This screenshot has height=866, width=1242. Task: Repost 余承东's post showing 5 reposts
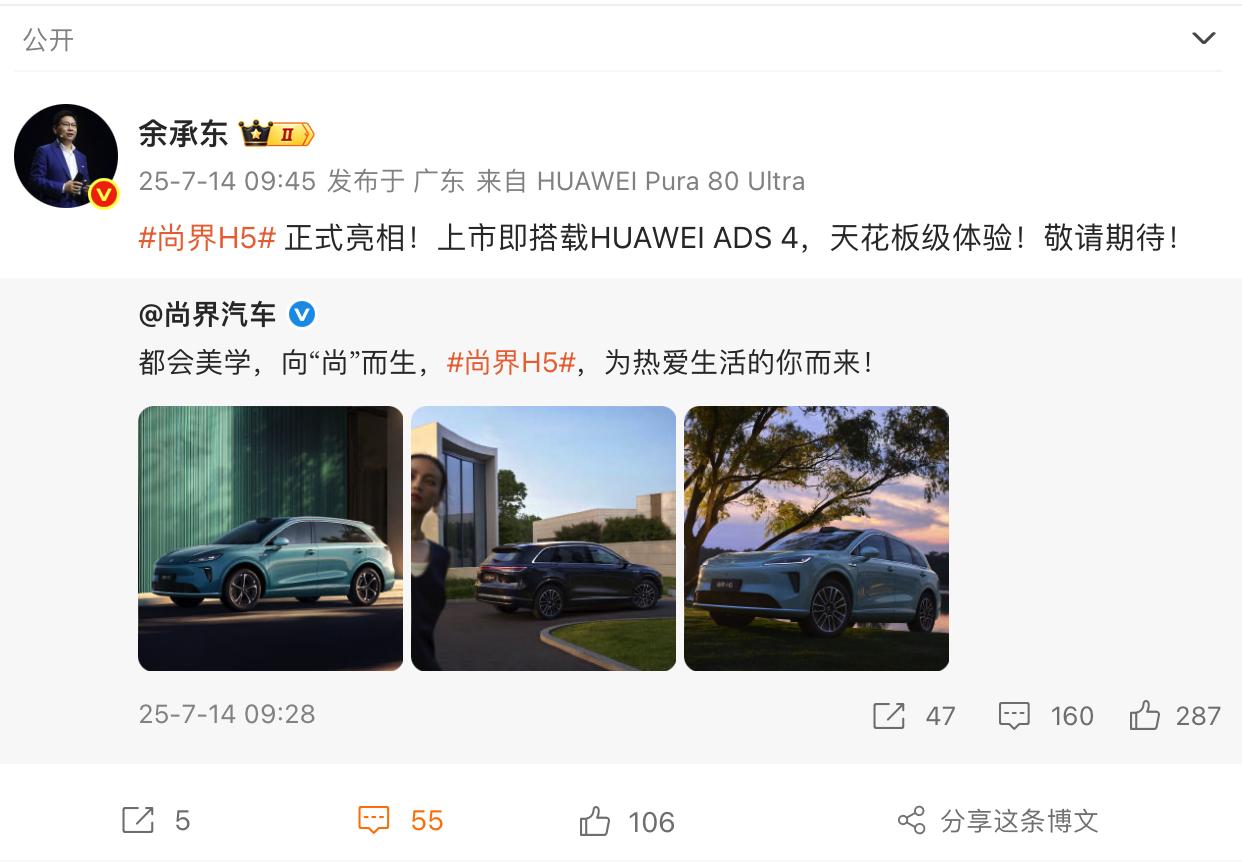(x=156, y=821)
